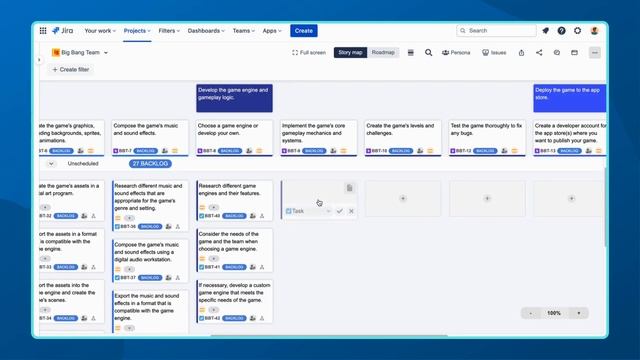Image resolution: width=640 pixels, height=360 pixels.
Task: Click the Jira logo
Action: pos(63,31)
